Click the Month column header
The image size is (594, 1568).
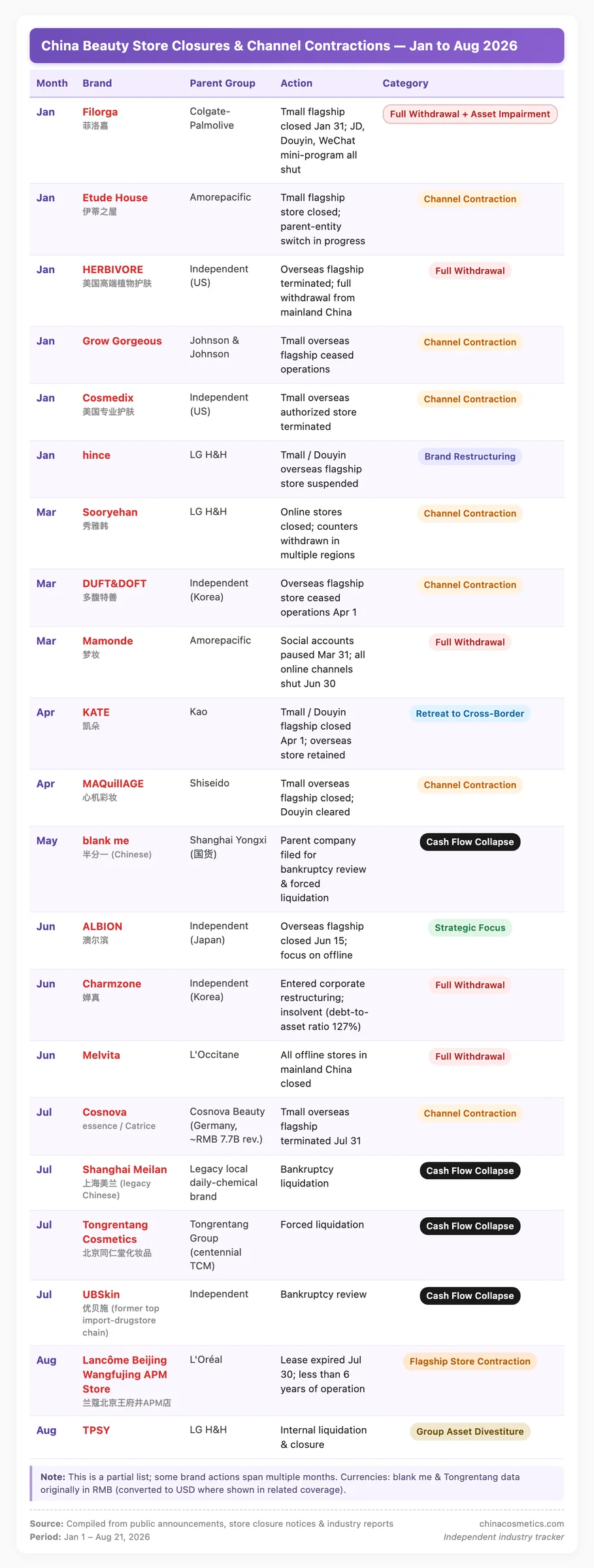pos(52,84)
